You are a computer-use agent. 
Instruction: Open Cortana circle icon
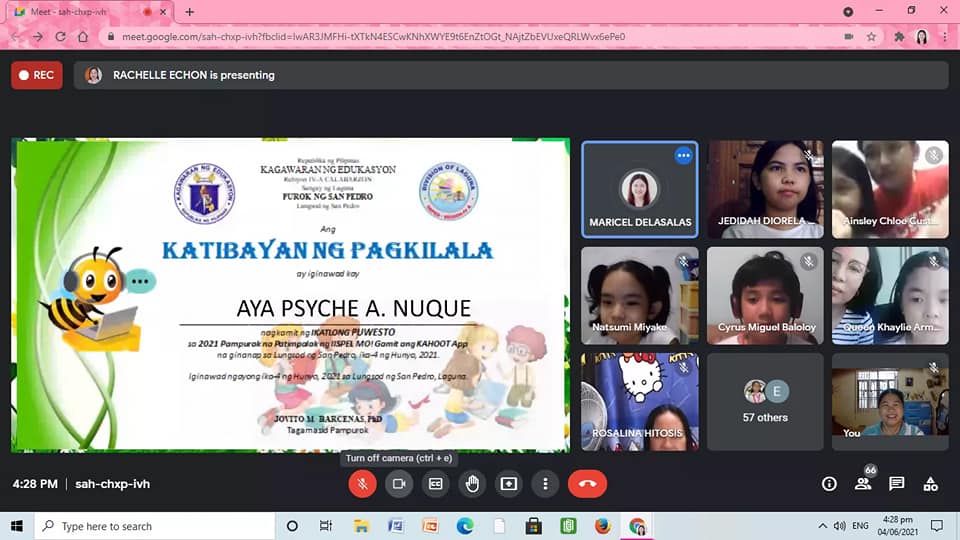pos(292,526)
